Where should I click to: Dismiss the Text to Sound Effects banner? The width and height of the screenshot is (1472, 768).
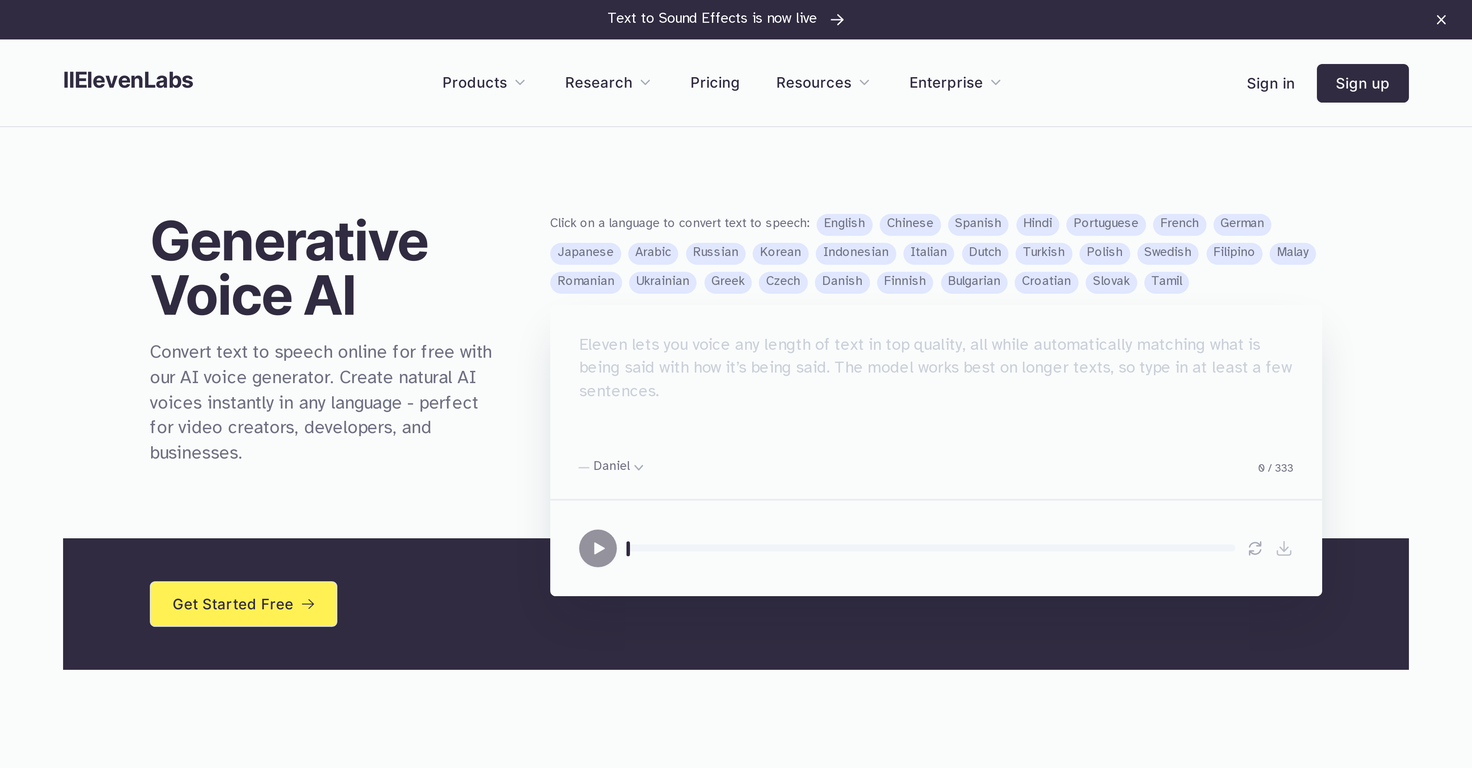pyautogui.click(x=1441, y=19)
